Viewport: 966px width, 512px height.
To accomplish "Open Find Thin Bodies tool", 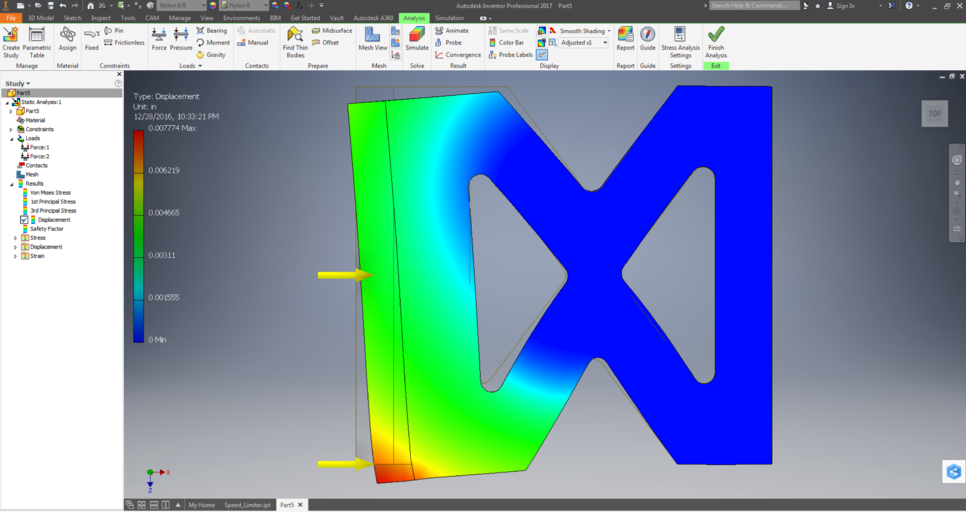I will [295, 40].
